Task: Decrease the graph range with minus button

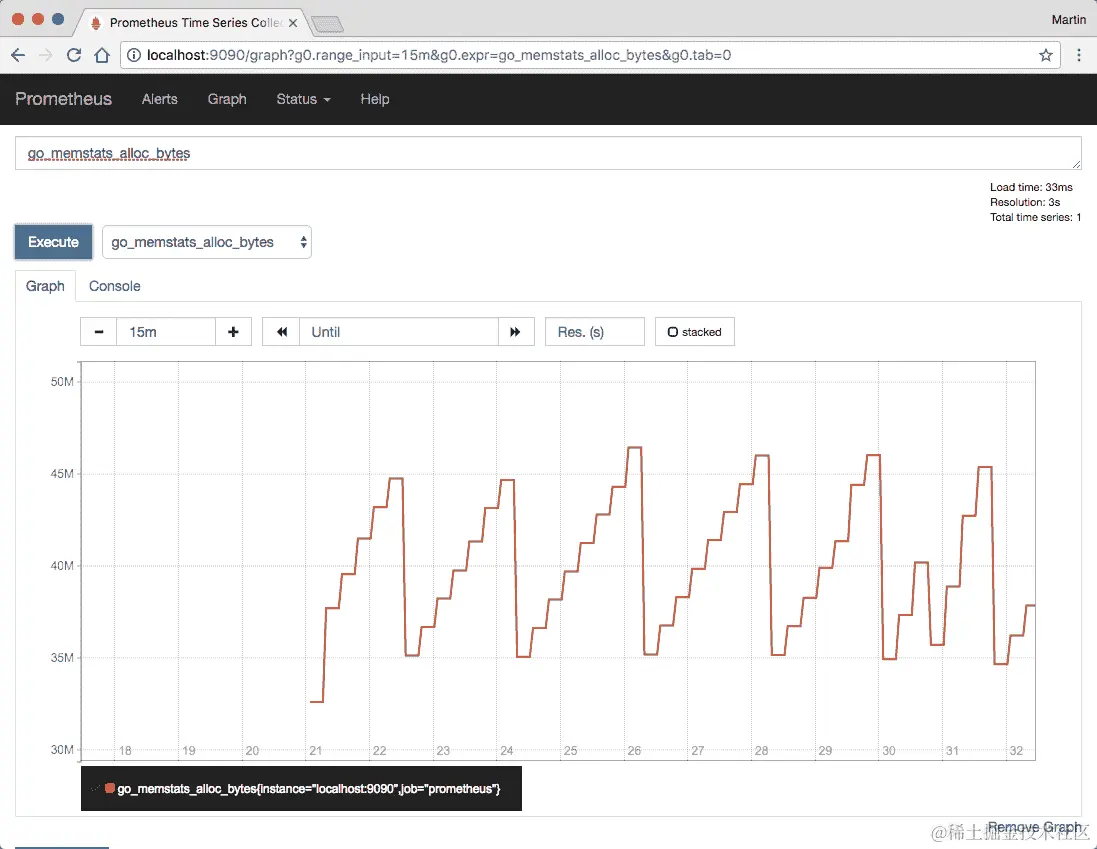Action: 99,331
